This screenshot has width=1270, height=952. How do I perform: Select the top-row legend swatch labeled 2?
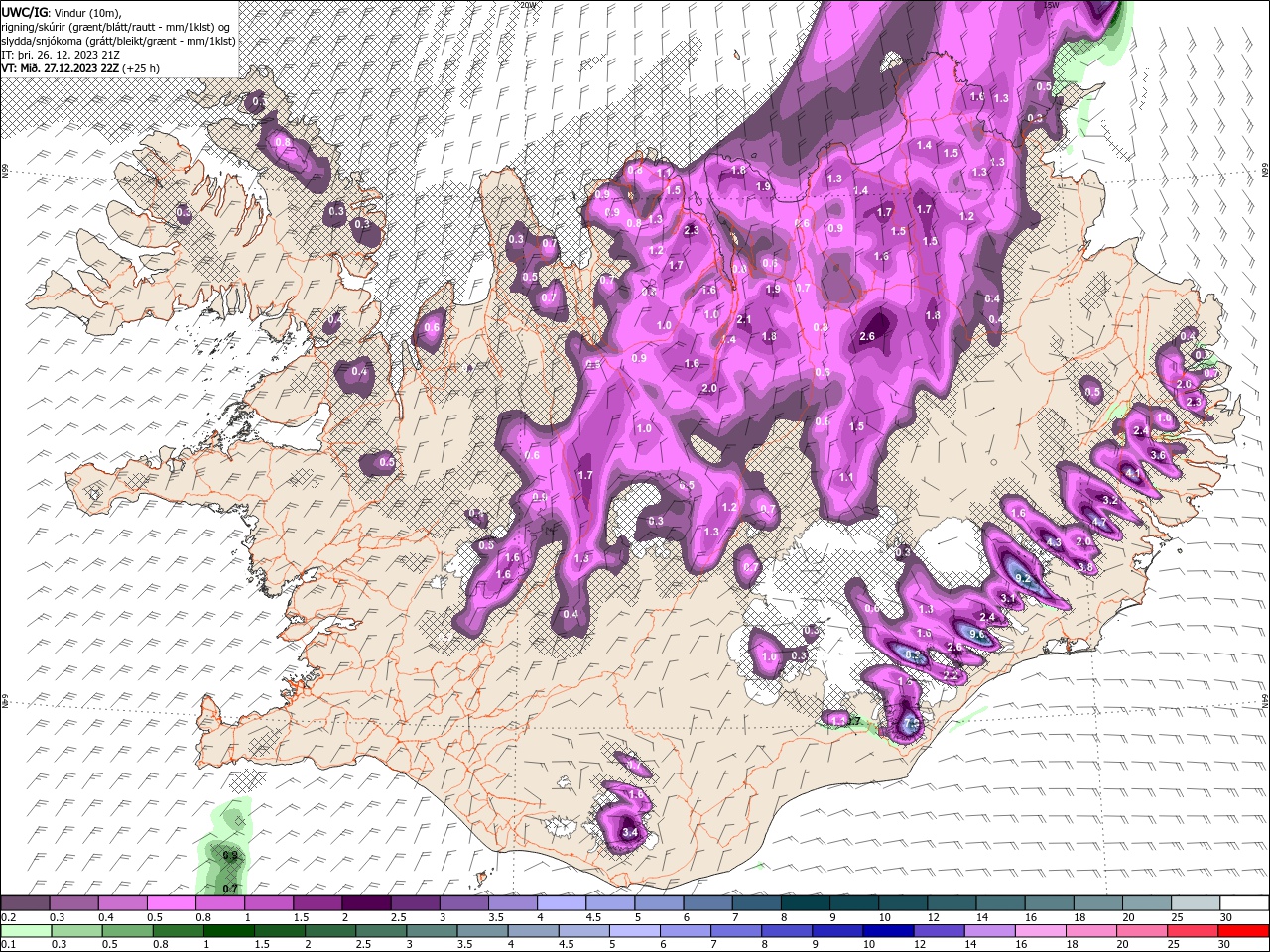coord(366,903)
